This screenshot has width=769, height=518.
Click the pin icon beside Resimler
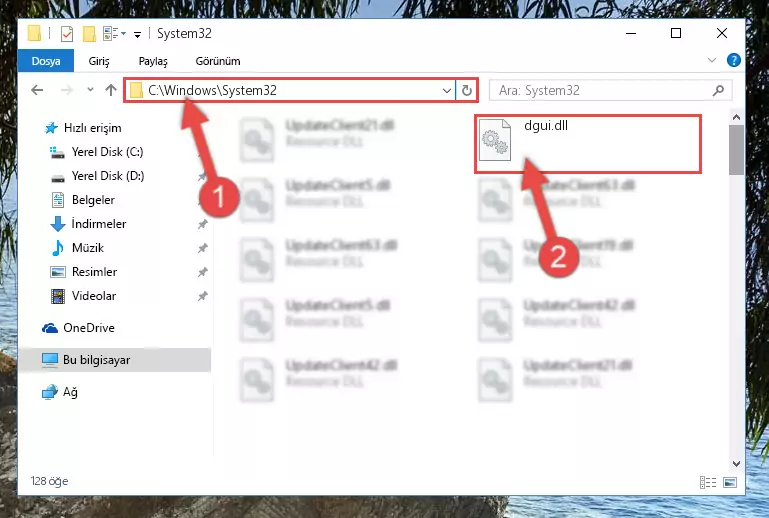click(x=202, y=272)
